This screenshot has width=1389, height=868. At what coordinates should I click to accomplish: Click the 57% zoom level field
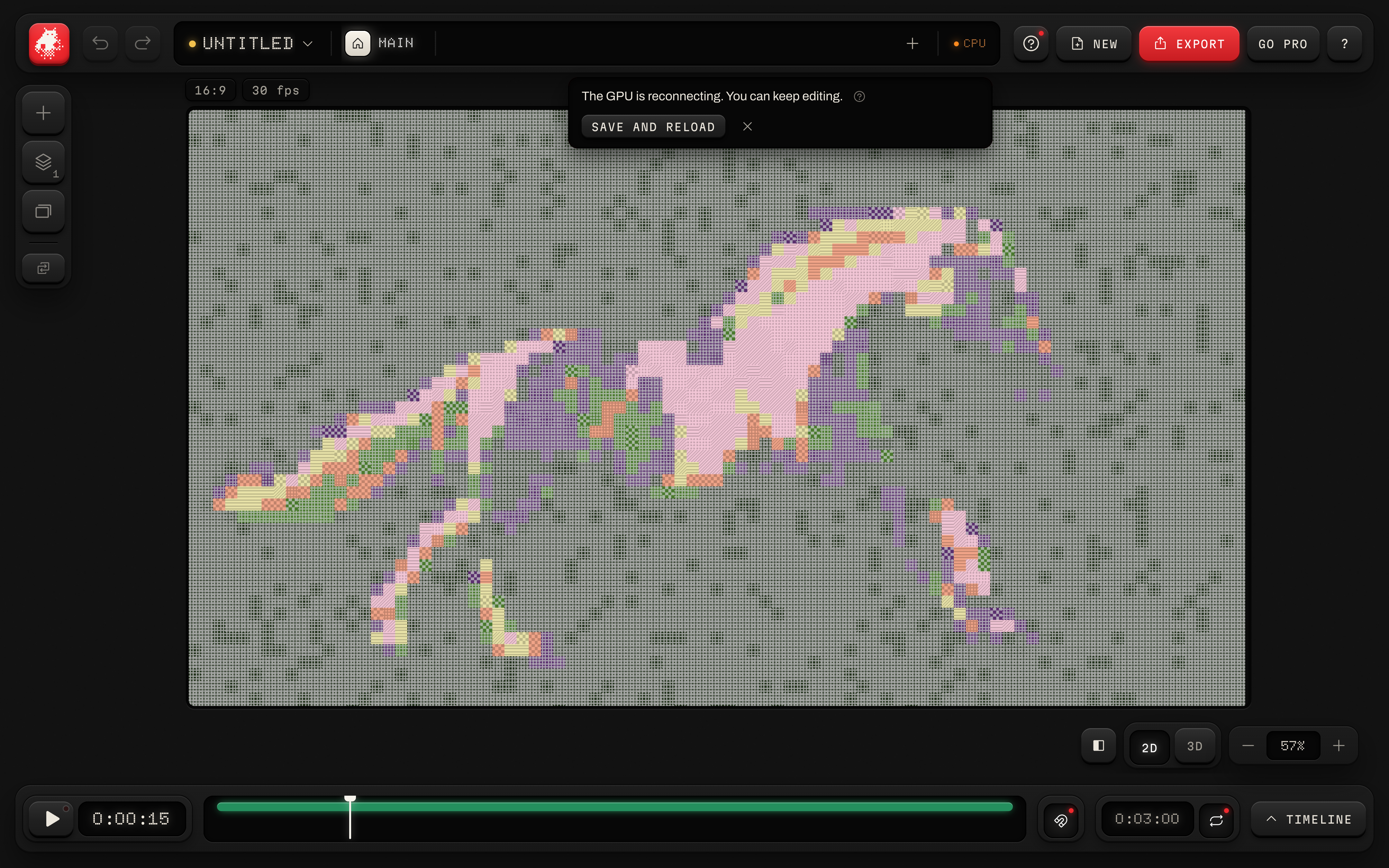(x=1293, y=746)
